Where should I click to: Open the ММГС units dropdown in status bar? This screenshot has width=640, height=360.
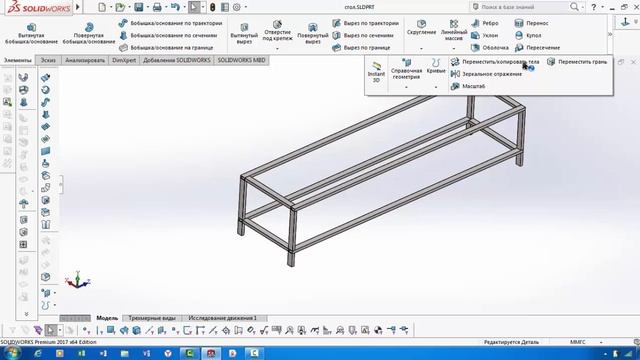click(x=601, y=342)
